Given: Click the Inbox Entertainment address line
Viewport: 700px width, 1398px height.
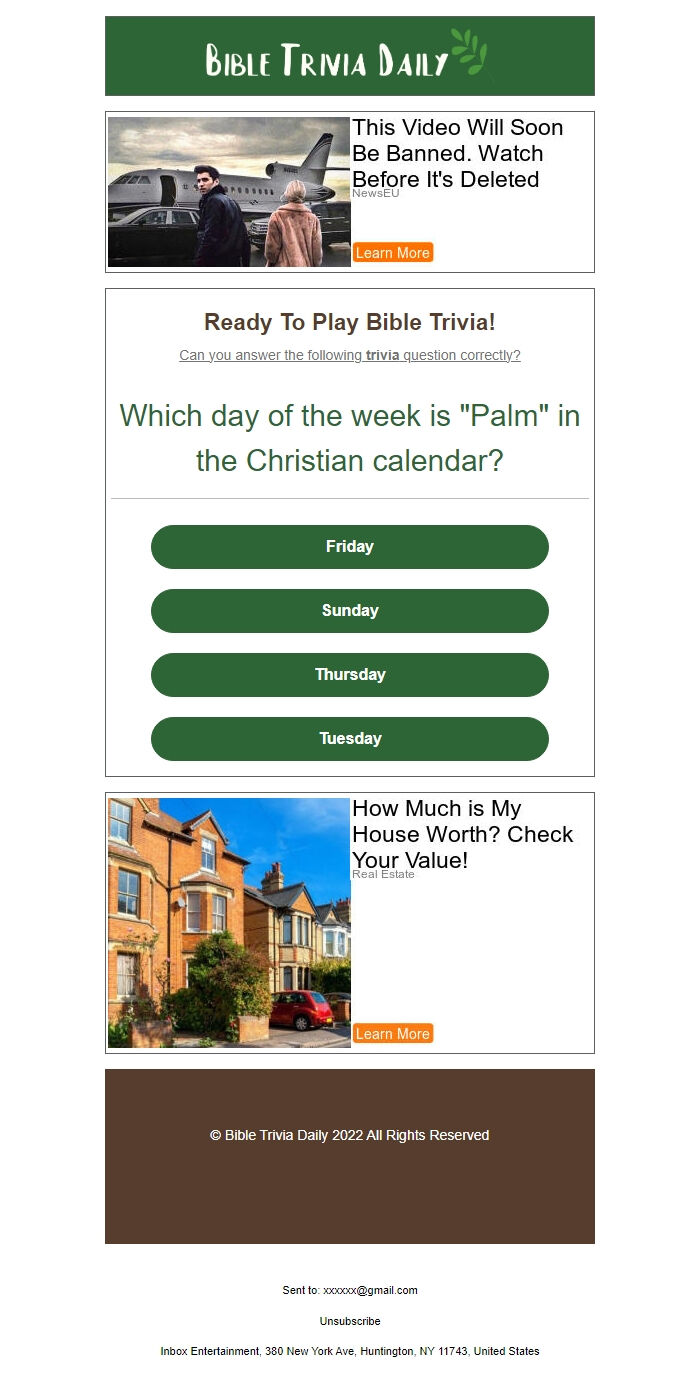Looking at the screenshot, I should [x=350, y=1351].
